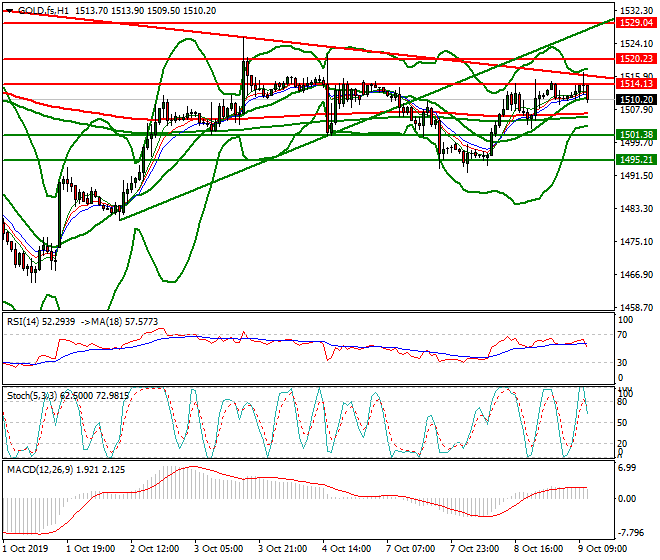Click the 3 Oct 21:00 time axis label
Image resolution: width=660 pixels, height=560 pixels.
[x=282, y=549]
